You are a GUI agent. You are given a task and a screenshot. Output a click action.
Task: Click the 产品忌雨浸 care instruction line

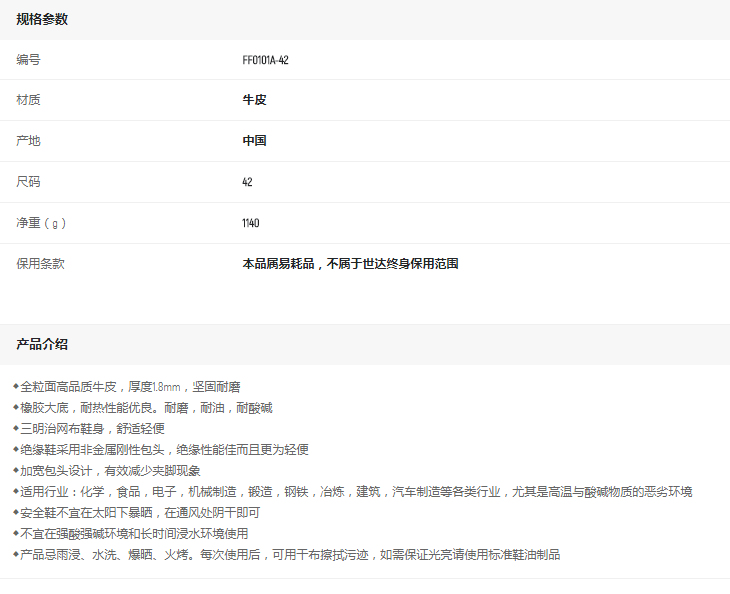(289, 554)
